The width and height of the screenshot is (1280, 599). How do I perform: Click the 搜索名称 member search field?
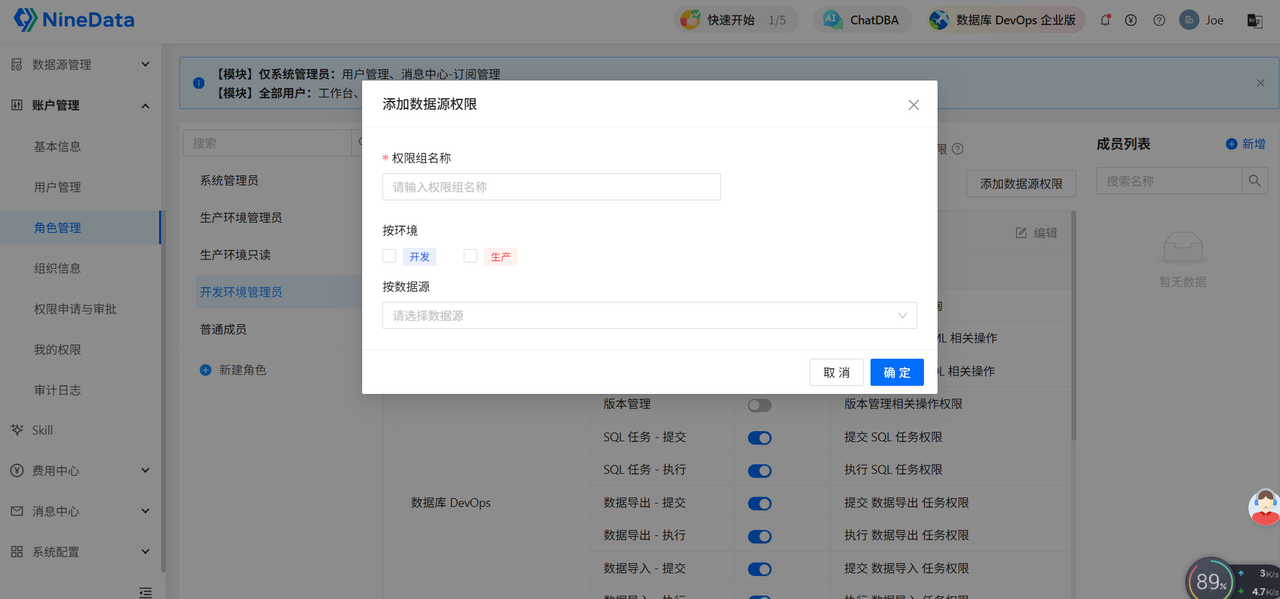coord(1169,181)
